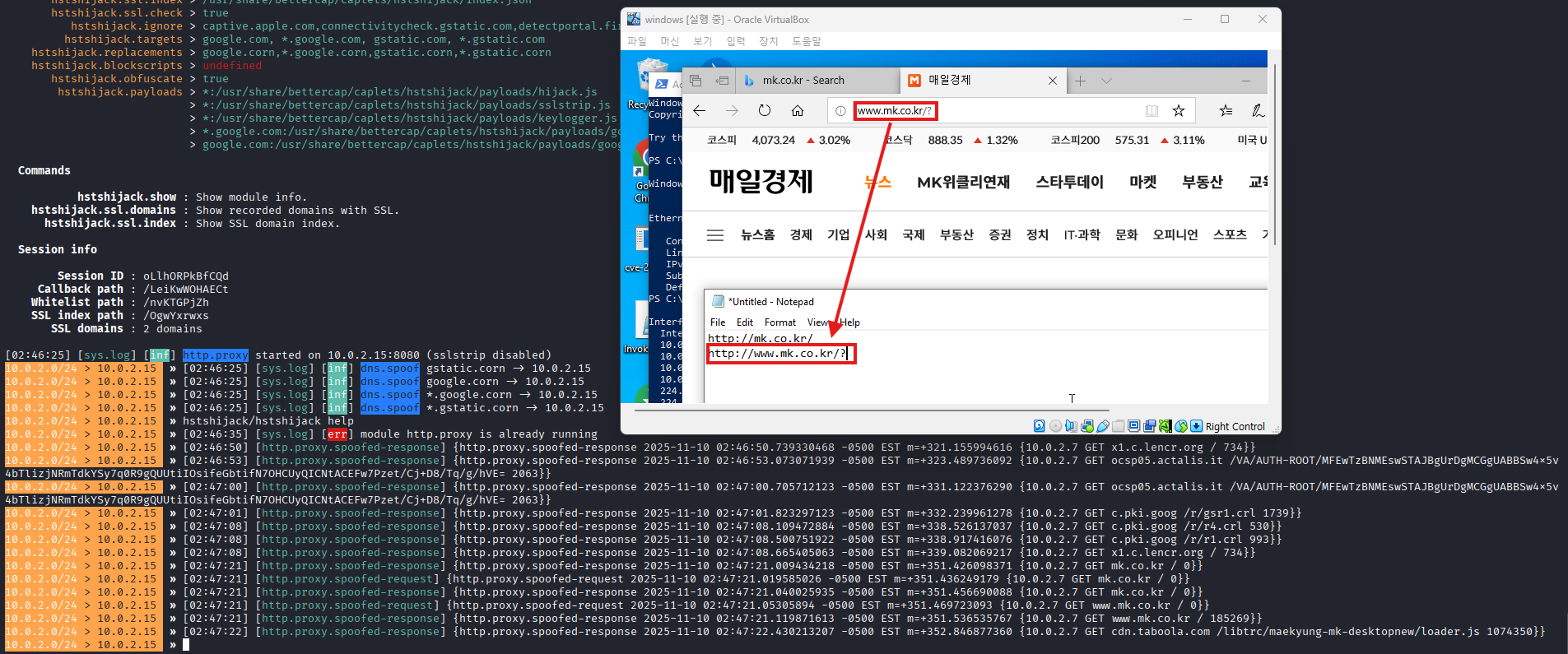Add notes with the pen icon
The height and width of the screenshot is (654, 1568).
[1257, 110]
